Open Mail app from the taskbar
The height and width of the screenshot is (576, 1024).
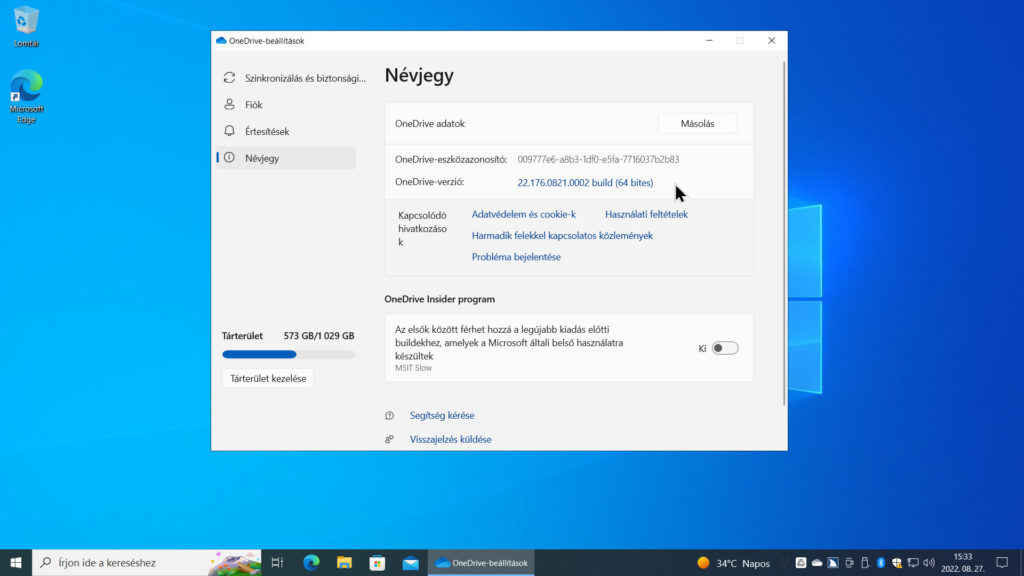click(410, 562)
